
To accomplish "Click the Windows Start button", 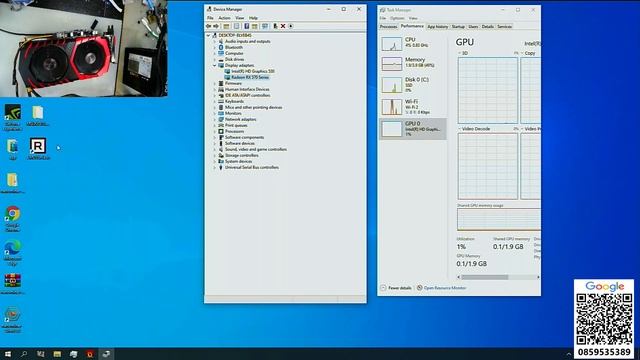I will coord(7,354).
